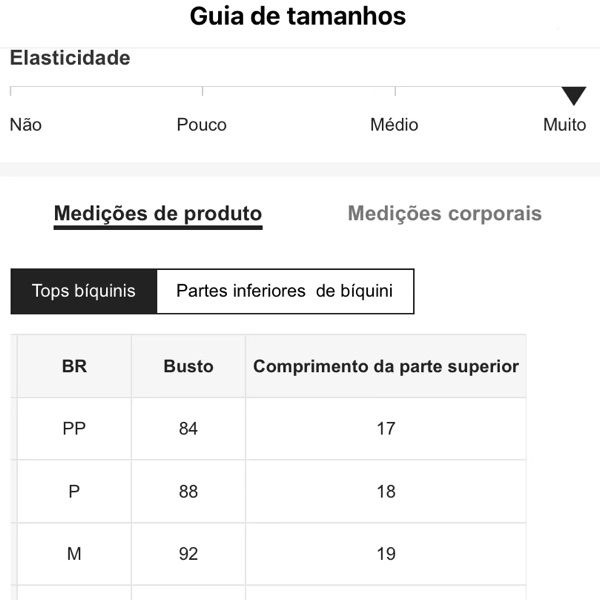Viewport: 600px width, 600px height.
Task: Click the elasticity triangle marker at Muito
Action: click(x=573, y=96)
